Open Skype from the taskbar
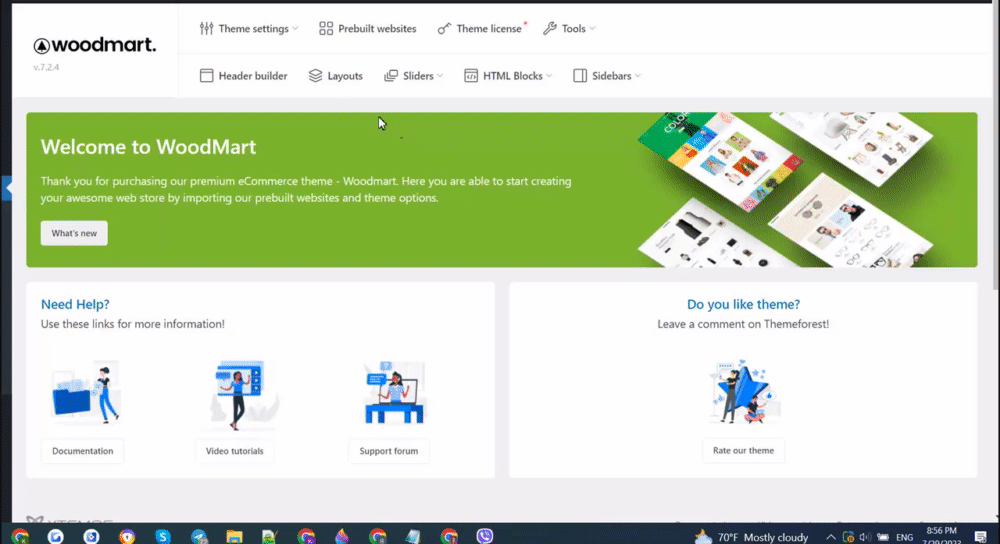The image size is (1000, 544). tap(163, 536)
